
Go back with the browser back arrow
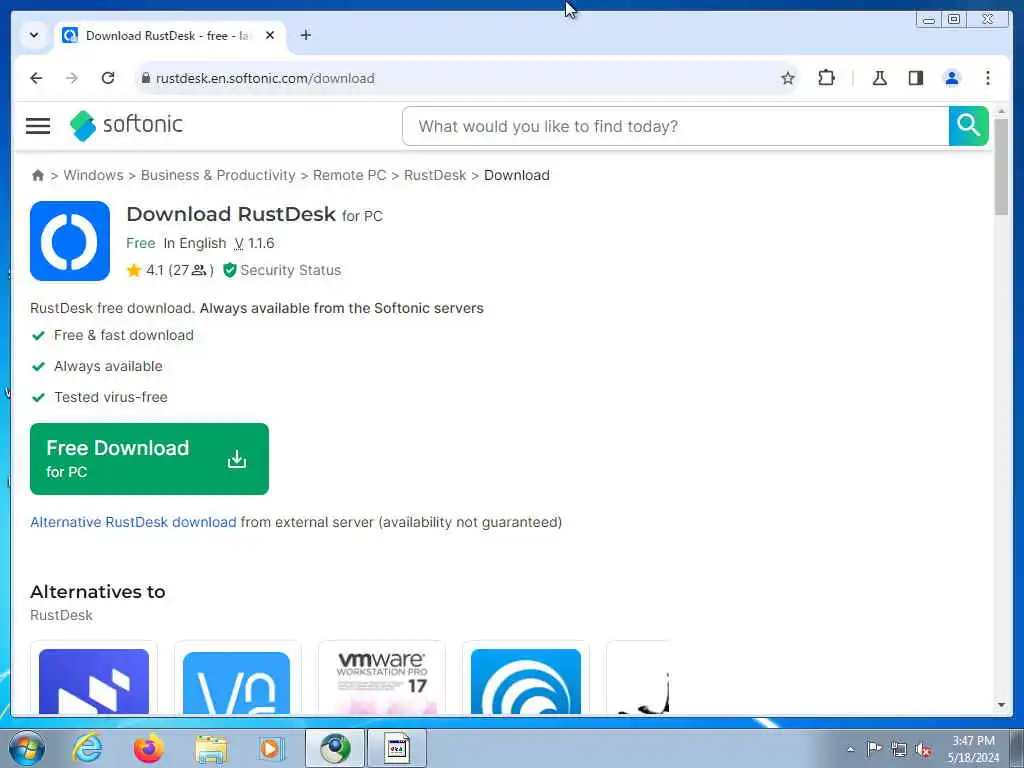tap(36, 78)
